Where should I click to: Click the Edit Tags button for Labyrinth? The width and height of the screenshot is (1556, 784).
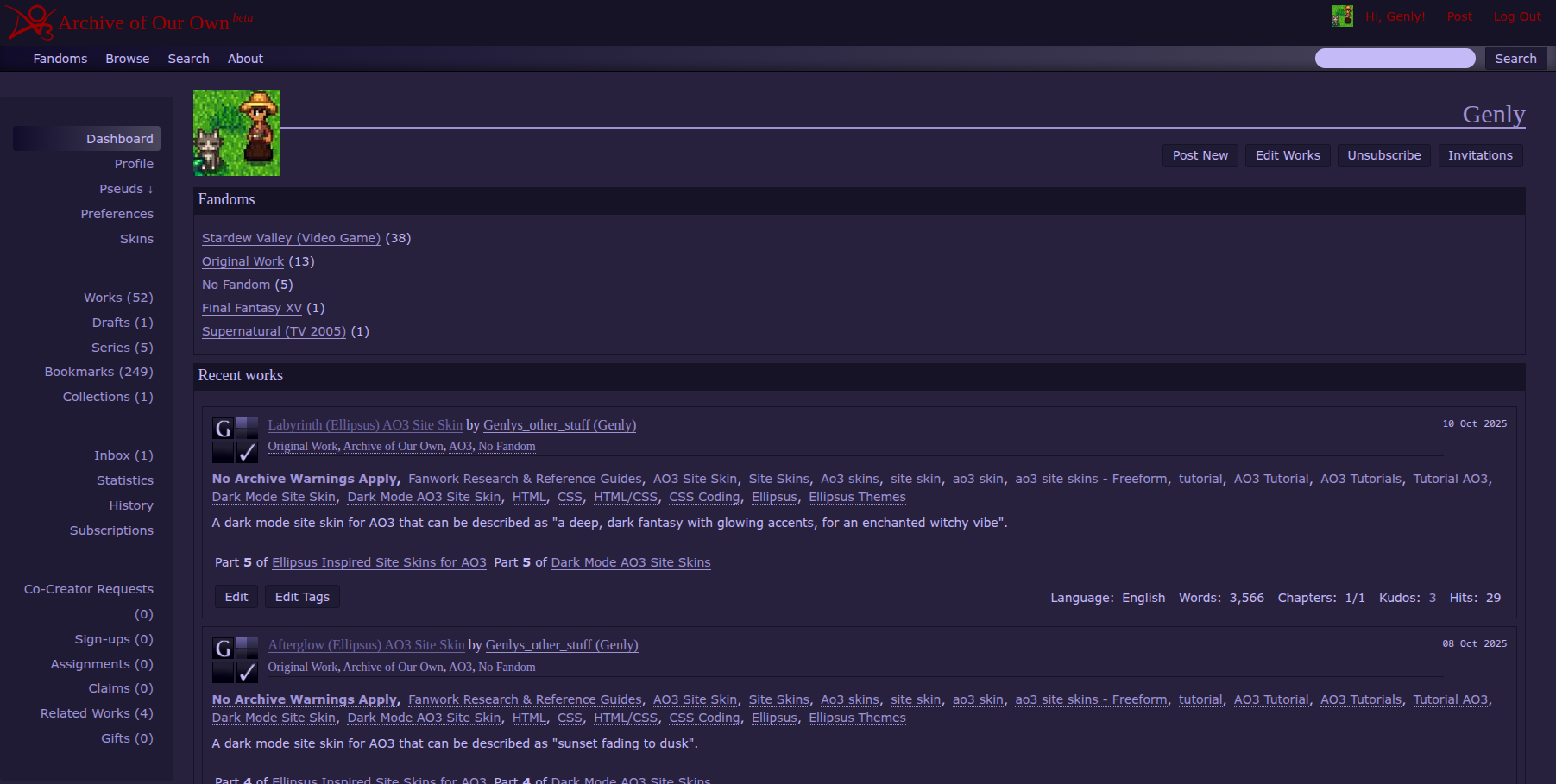point(302,597)
